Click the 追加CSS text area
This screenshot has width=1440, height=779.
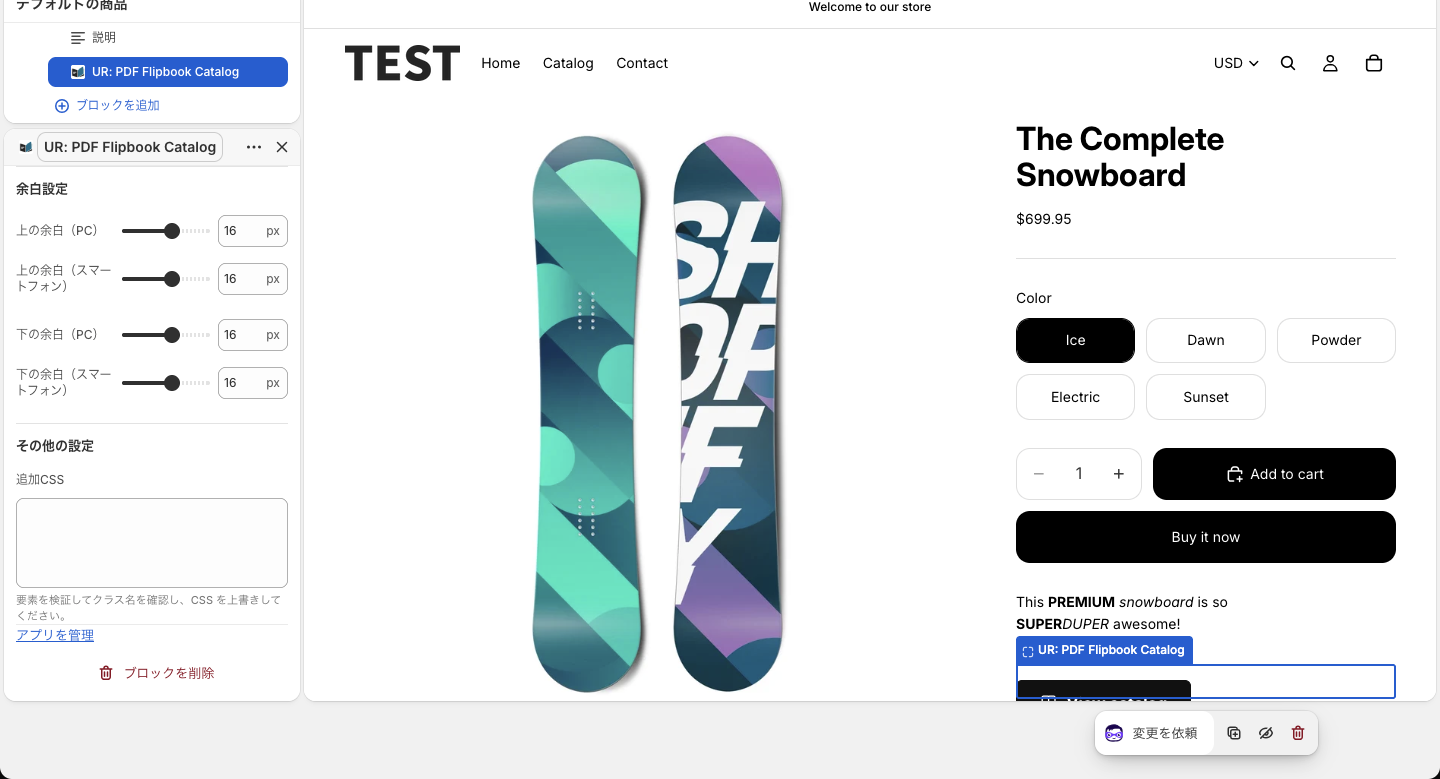pyautogui.click(x=152, y=543)
